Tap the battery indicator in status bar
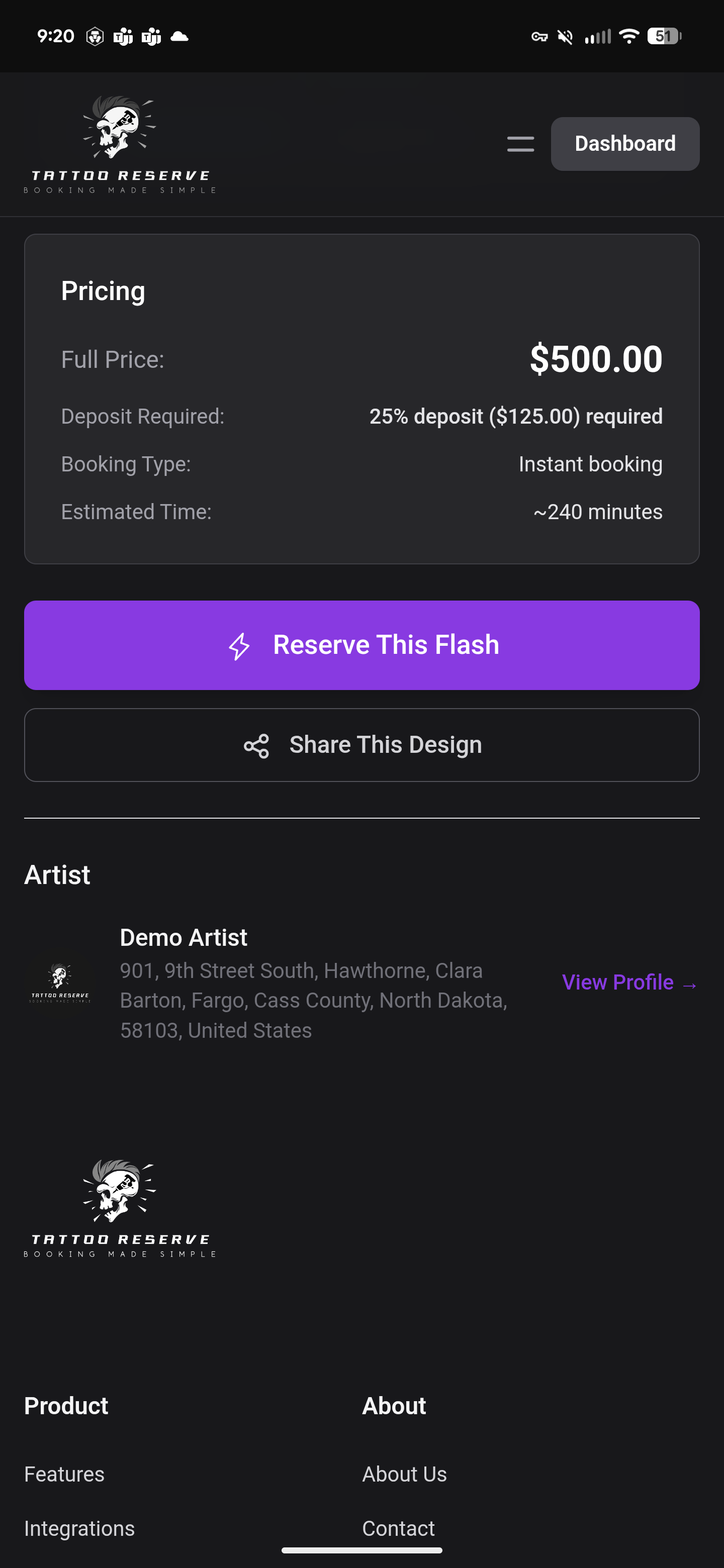The height and width of the screenshot is (1568, 724). [x=663, y=37]
